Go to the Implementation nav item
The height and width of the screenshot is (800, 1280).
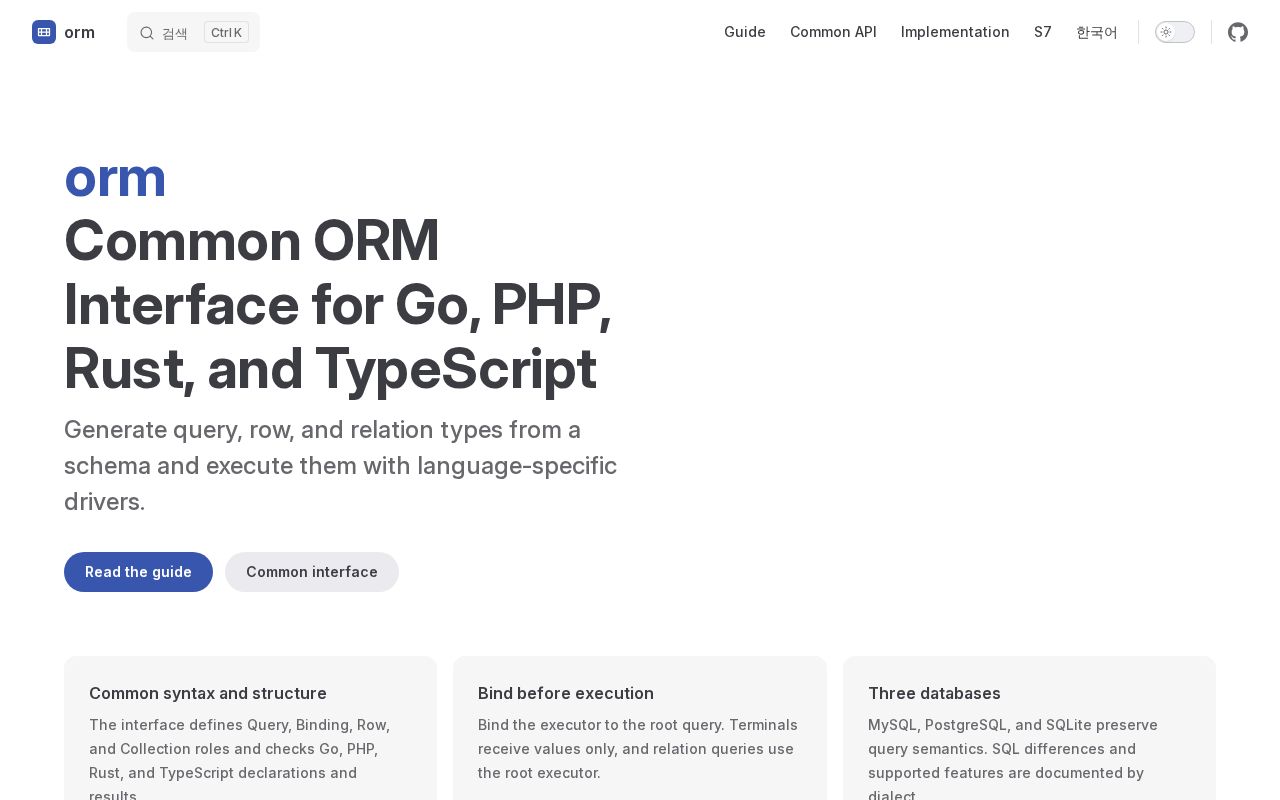point(955,32)
